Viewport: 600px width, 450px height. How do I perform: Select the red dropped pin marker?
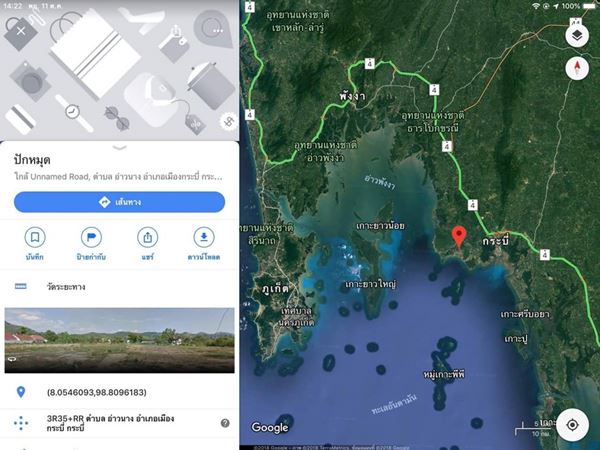click(x=459, y=236)
